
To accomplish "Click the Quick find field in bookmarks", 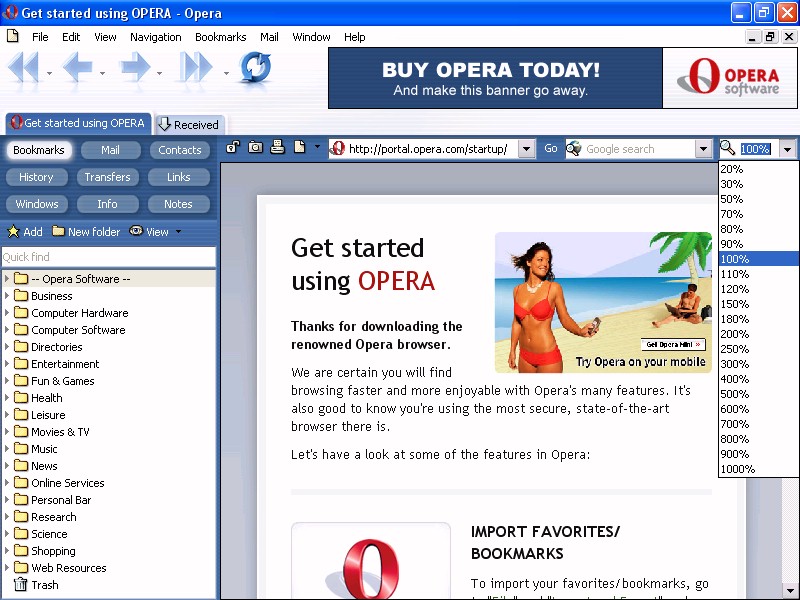I will [x=109, y=257].
